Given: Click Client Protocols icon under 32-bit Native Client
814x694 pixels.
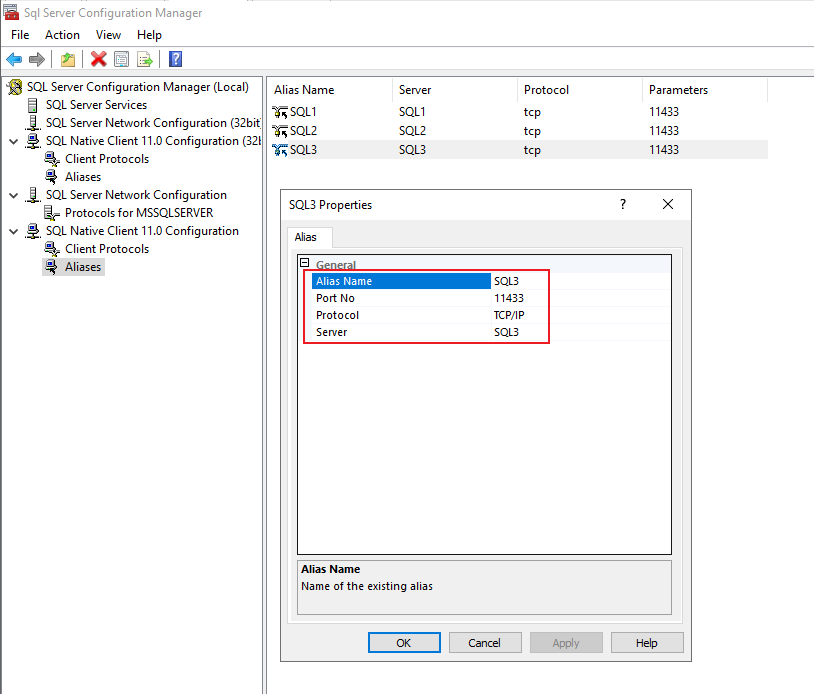Looking at the screenshot, I should (51, 159).
